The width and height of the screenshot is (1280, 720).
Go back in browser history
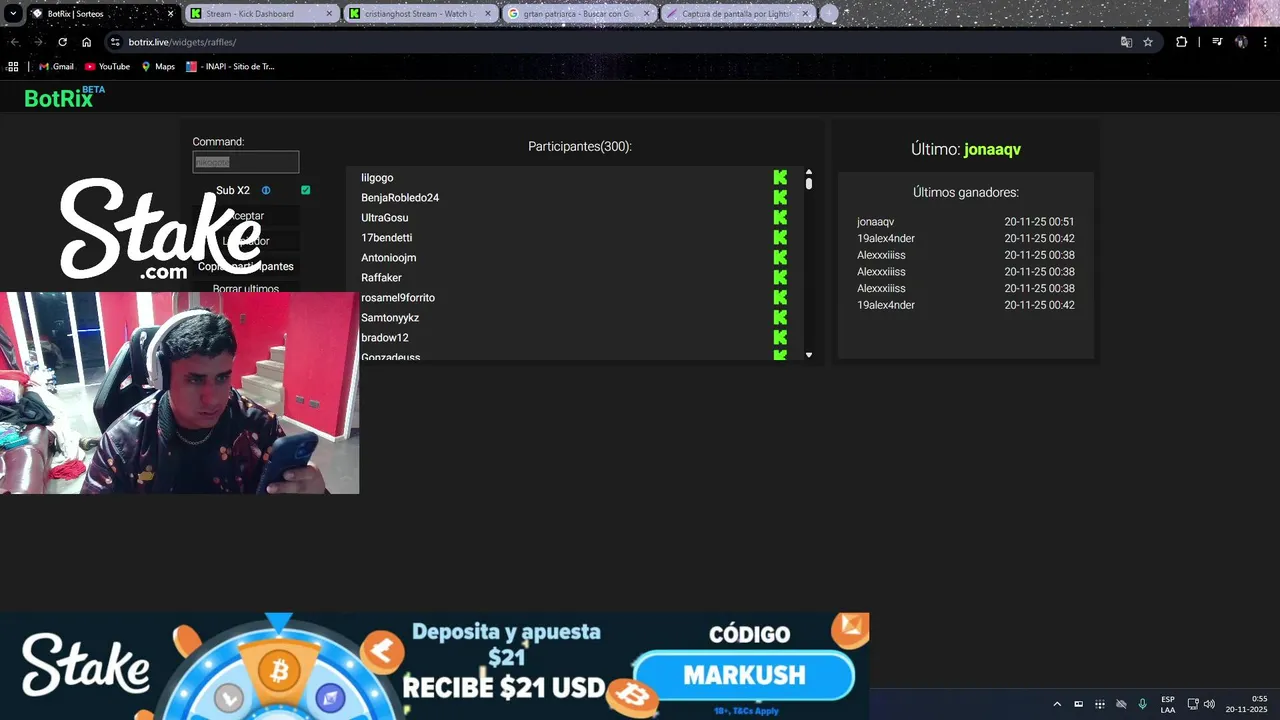(15, 42)
